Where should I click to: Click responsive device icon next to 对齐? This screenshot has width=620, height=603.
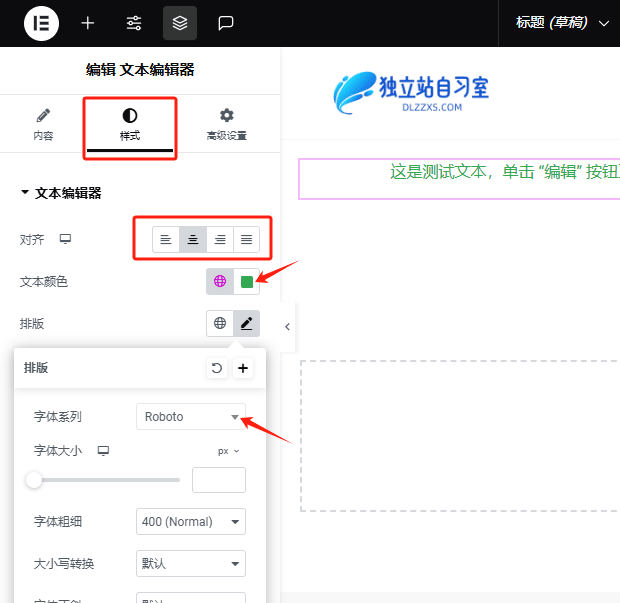click(x=65, y=239)
